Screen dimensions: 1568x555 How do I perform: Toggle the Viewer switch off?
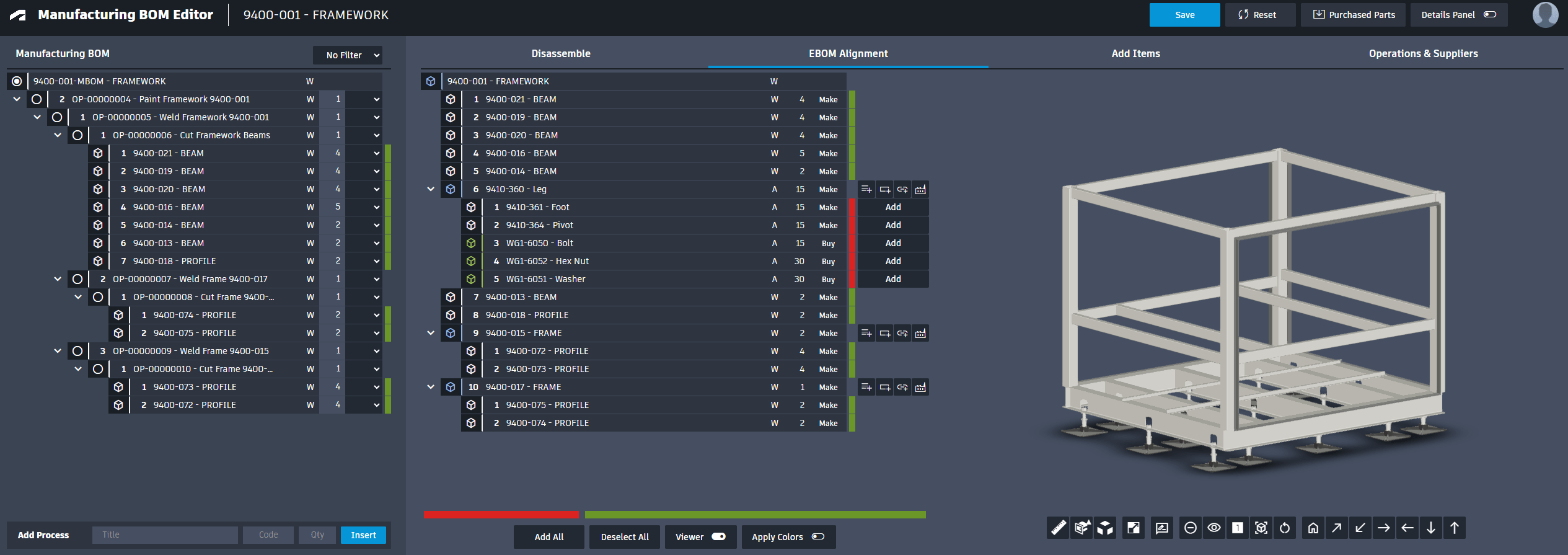coord(718,536)
